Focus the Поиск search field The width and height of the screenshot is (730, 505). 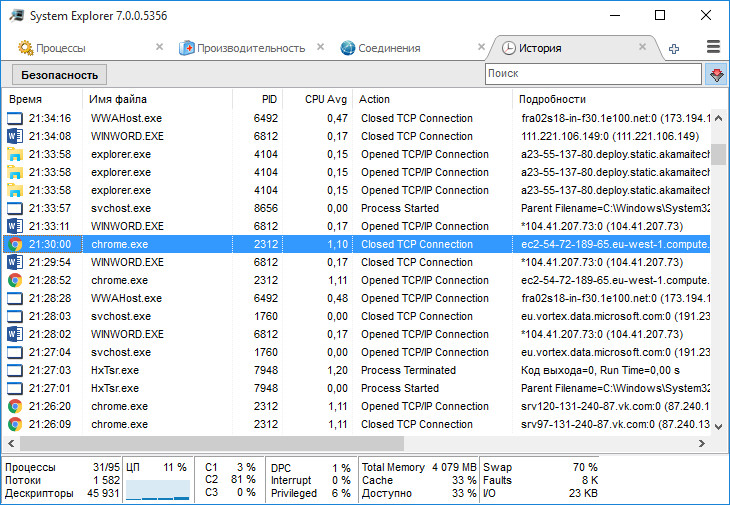pos(593,74)
